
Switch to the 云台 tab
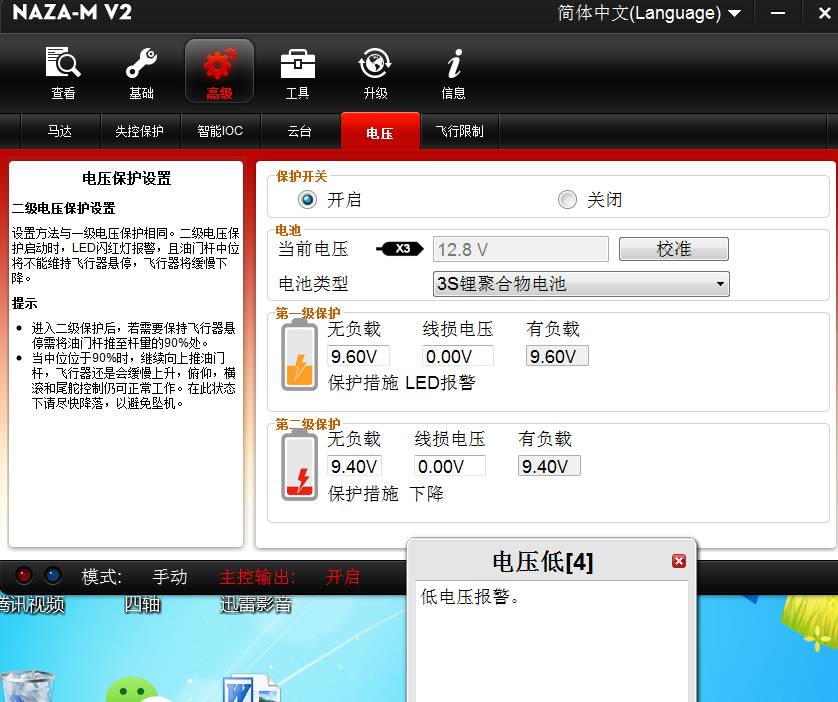(299, 131)
